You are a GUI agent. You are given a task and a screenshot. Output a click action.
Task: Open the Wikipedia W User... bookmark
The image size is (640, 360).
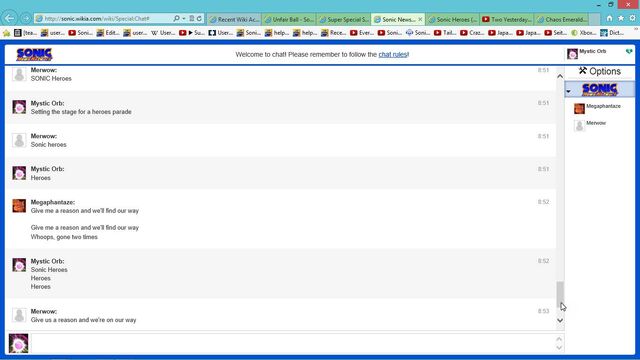[163, 33]
